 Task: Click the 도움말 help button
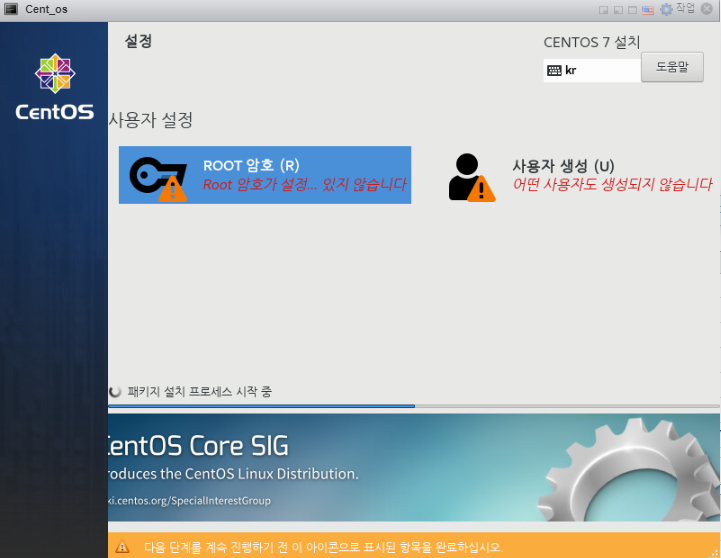(x=672, y=67)
